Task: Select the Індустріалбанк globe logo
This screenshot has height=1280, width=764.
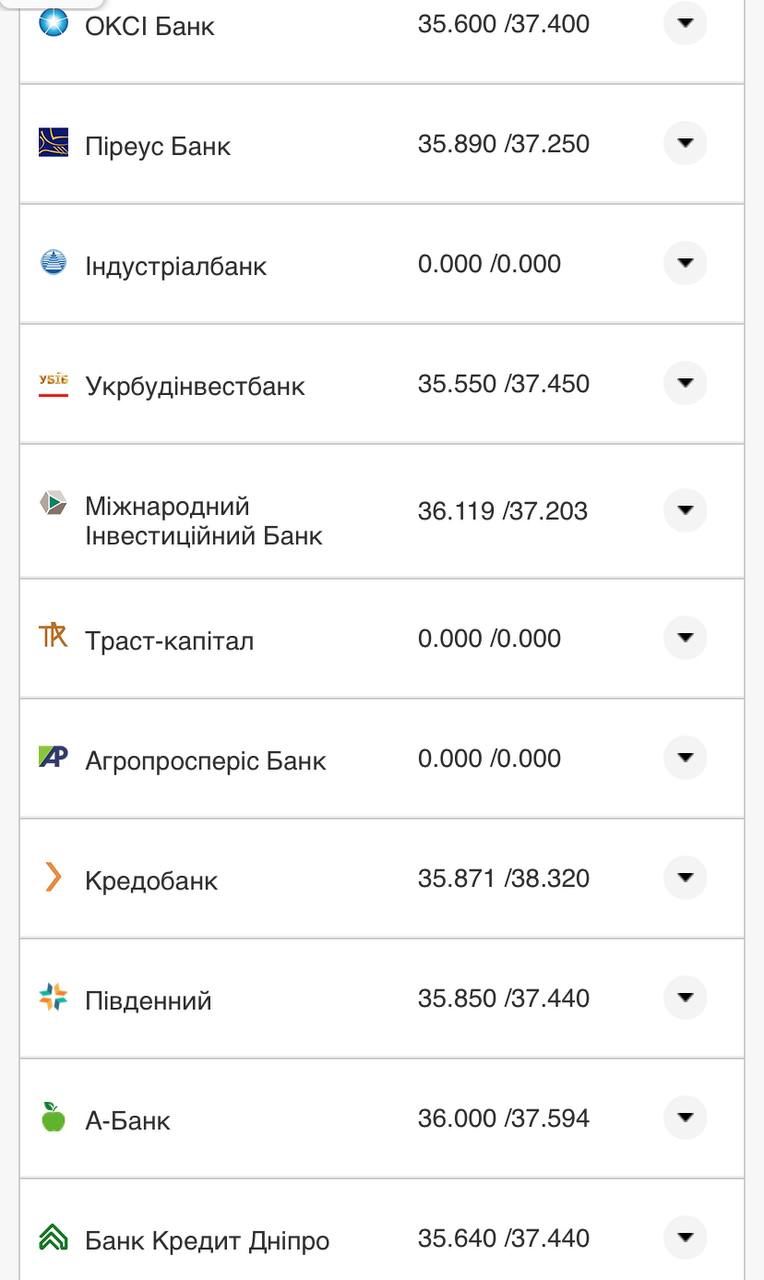Action: coord(52,263)
